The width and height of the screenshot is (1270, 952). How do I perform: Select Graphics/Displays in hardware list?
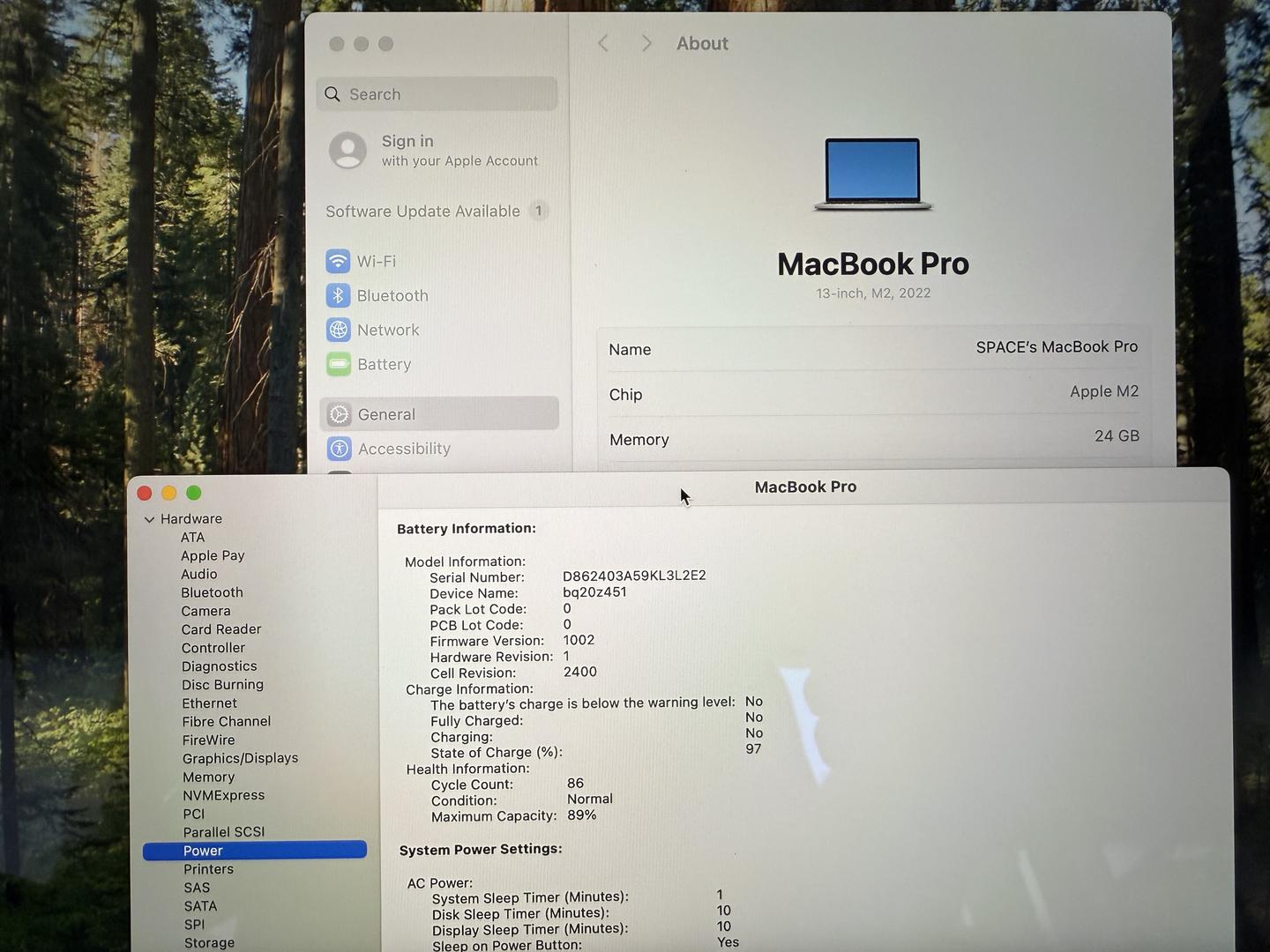pyautogui.click(x=240, y=758)
